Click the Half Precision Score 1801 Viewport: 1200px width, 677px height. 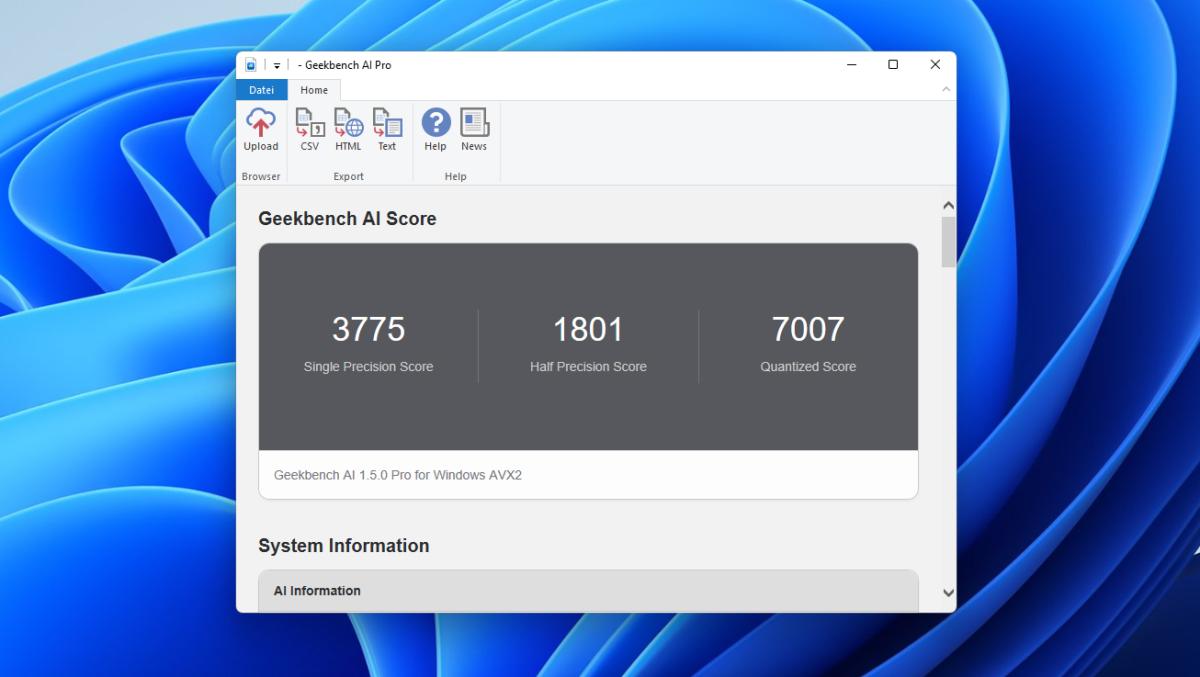588,328
